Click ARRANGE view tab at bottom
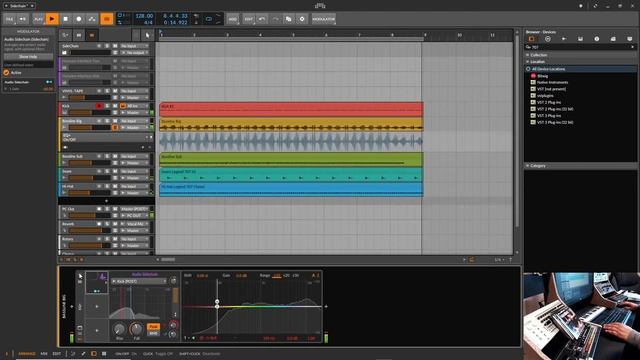 pos(27,354)
